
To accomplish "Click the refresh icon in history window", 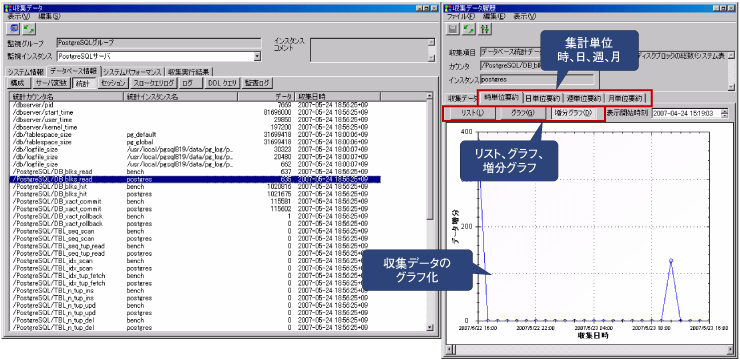I will pos(469,29).
